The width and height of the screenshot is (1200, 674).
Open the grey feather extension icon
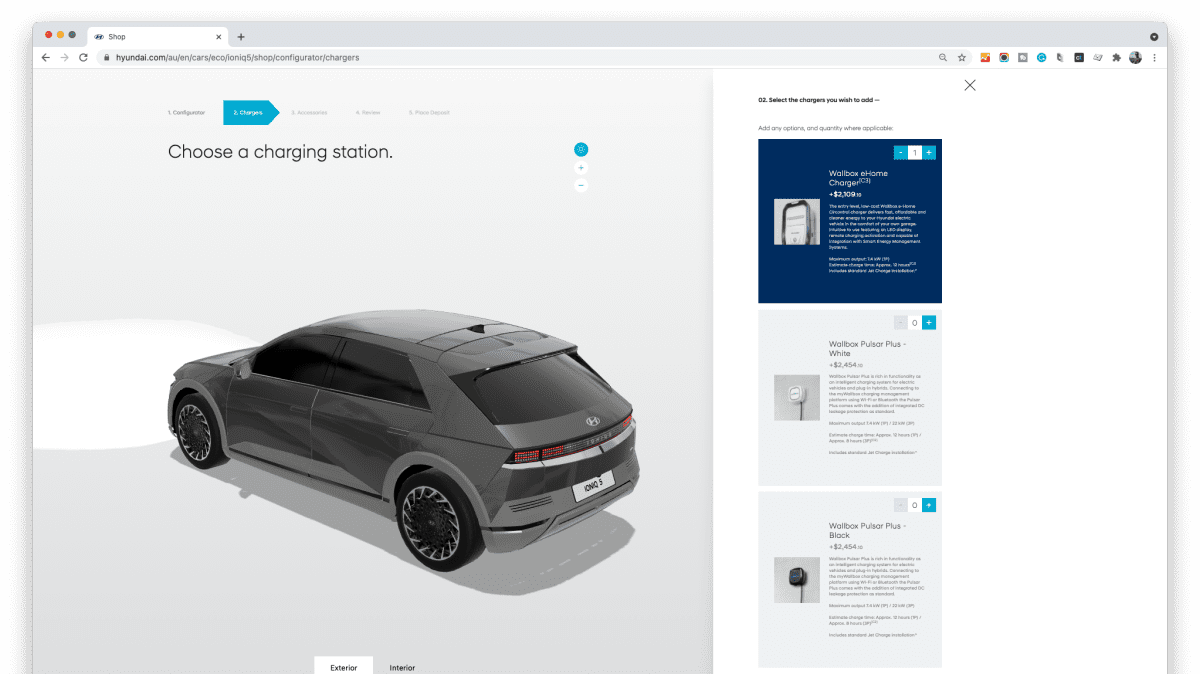click(x=1060, y=57)
